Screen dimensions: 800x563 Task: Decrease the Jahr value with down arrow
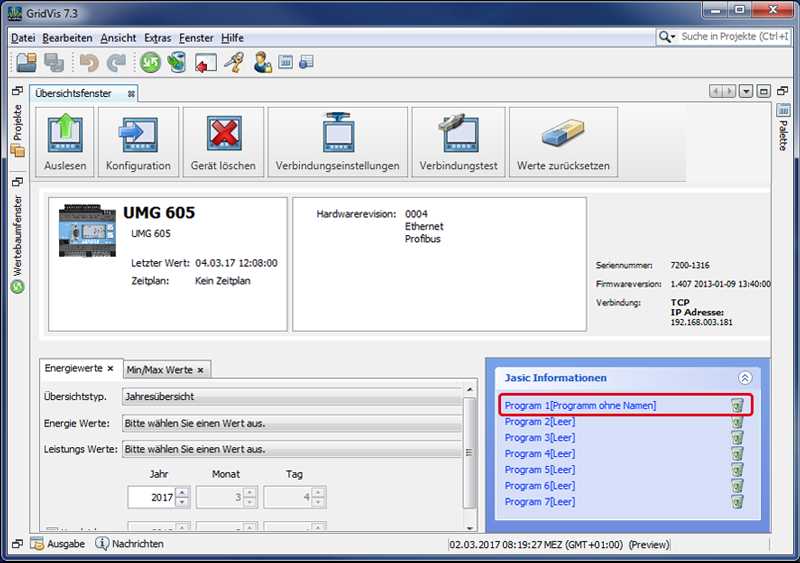point(182,502)
